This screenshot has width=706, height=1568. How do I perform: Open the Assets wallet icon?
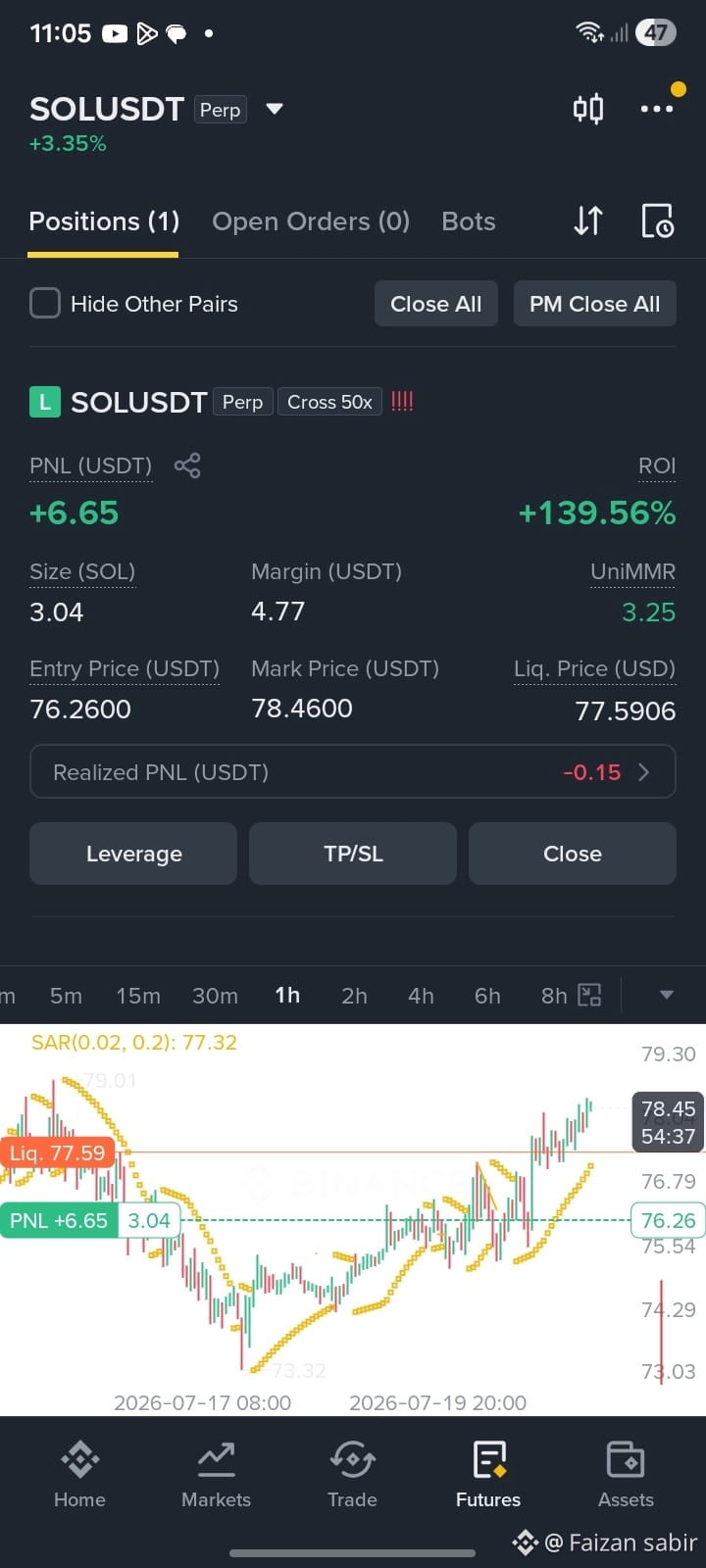click(626, 1474)
